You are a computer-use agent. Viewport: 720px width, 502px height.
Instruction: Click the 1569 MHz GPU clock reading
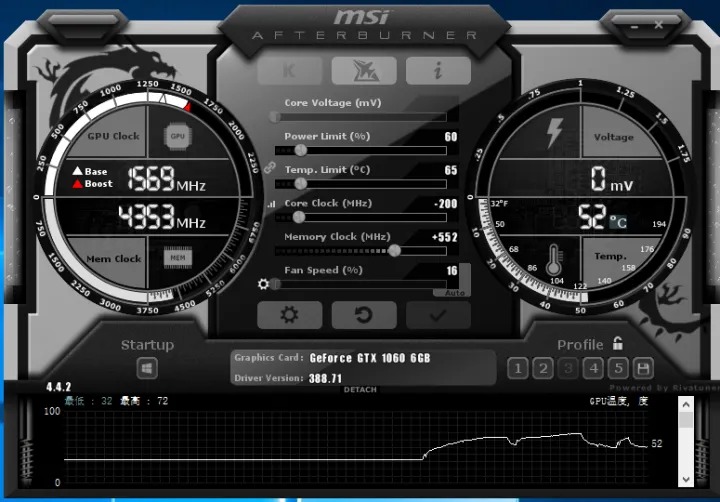(166, 179)
